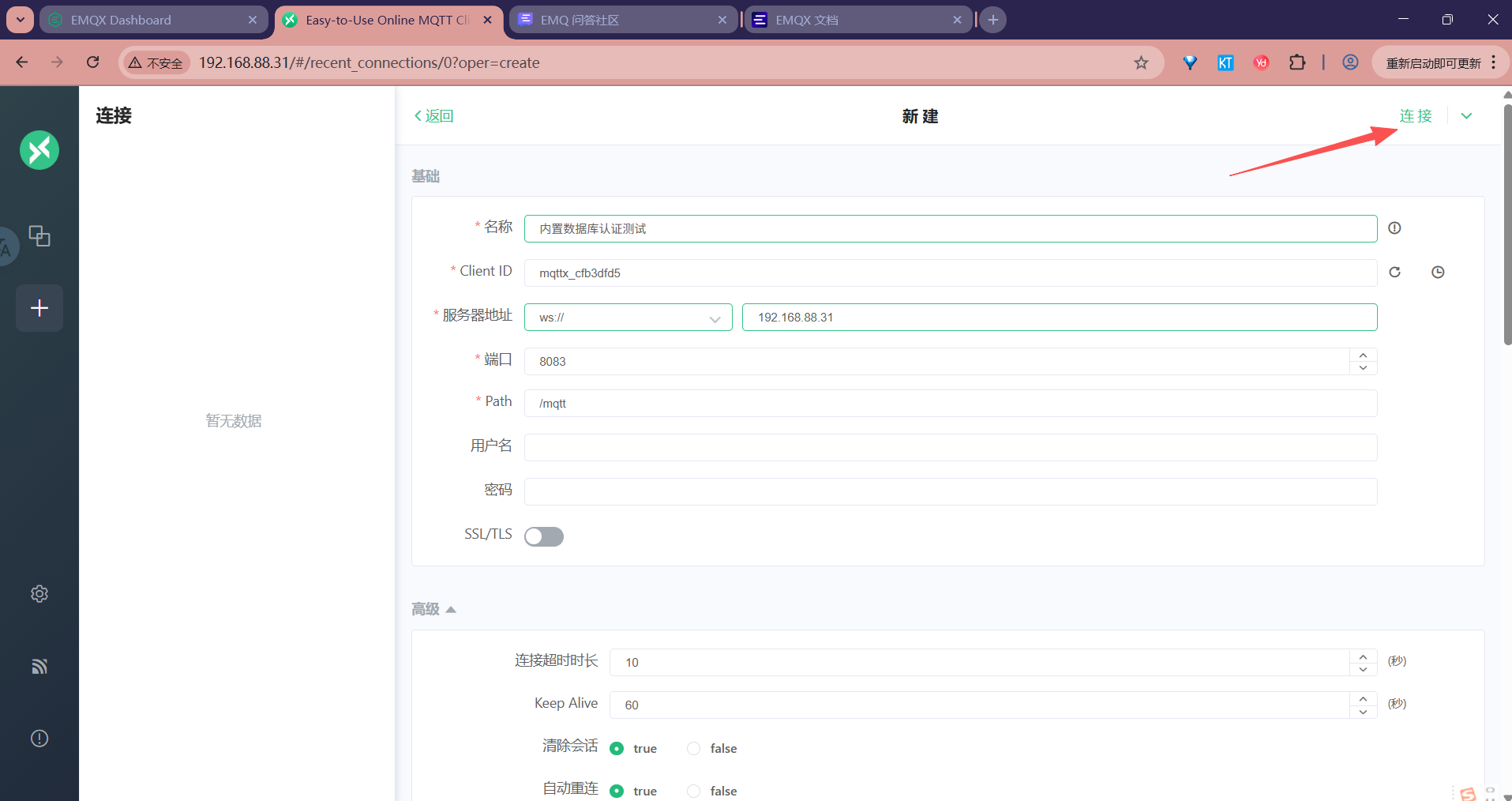1512x801 pixels.
Task: Increase the port value with the up arrow
Action: [1364, 355]
